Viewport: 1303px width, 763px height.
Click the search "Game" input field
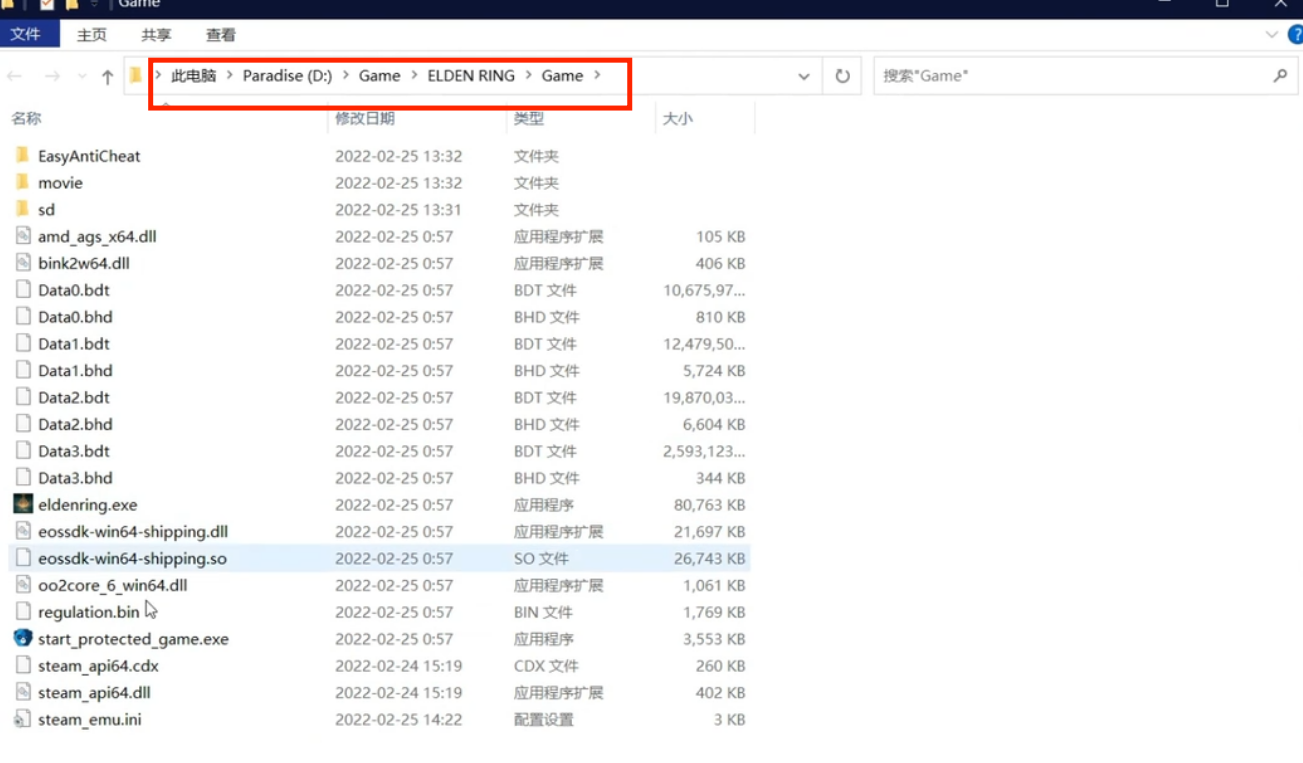pyautogui.click(x=1070, y=76)
